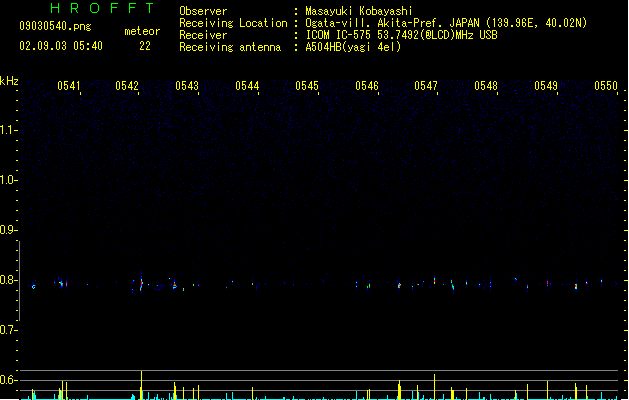Click the 0548 time marker
Image resolution: width=629 pixels, height=400 pixels.
[486, 86]
